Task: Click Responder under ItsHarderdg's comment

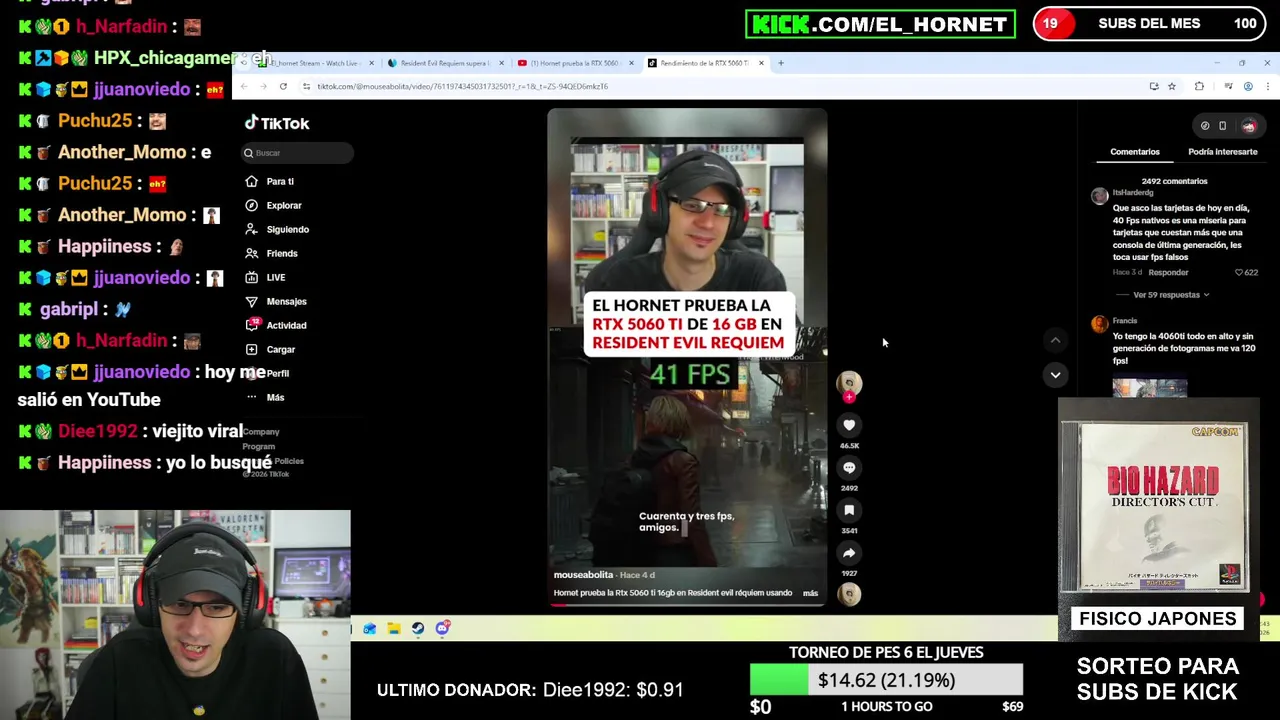Action: 1168,272
